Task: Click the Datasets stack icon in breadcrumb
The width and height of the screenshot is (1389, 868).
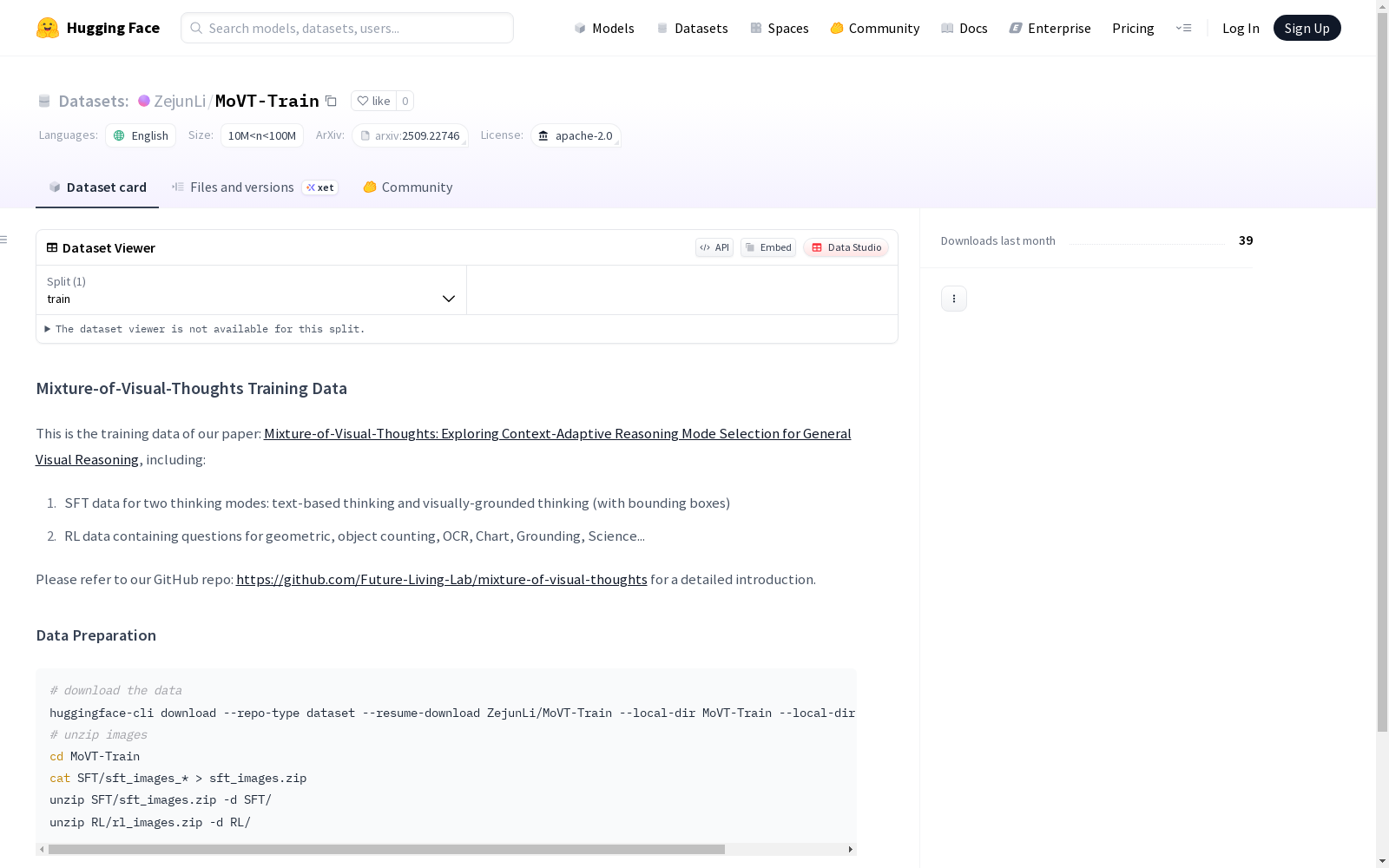Action: [x=44, y=101]
